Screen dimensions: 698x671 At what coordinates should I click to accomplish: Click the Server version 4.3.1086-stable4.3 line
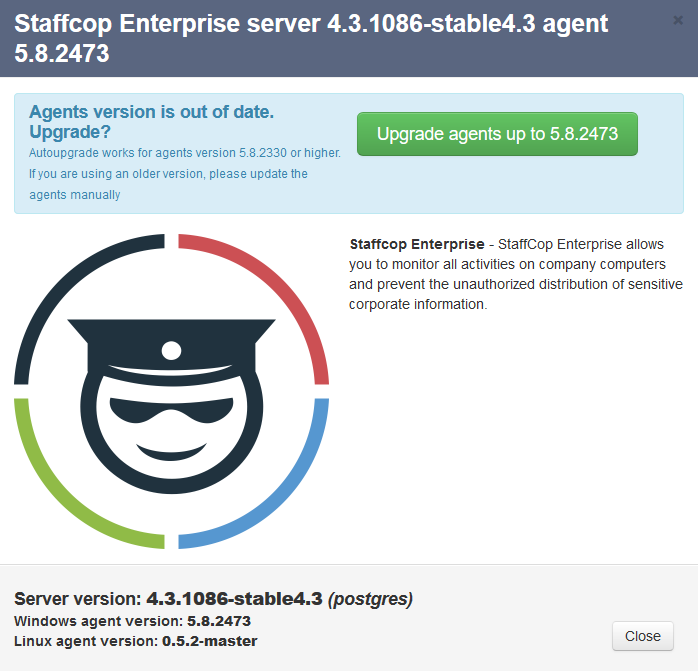(x=213, y=599)
